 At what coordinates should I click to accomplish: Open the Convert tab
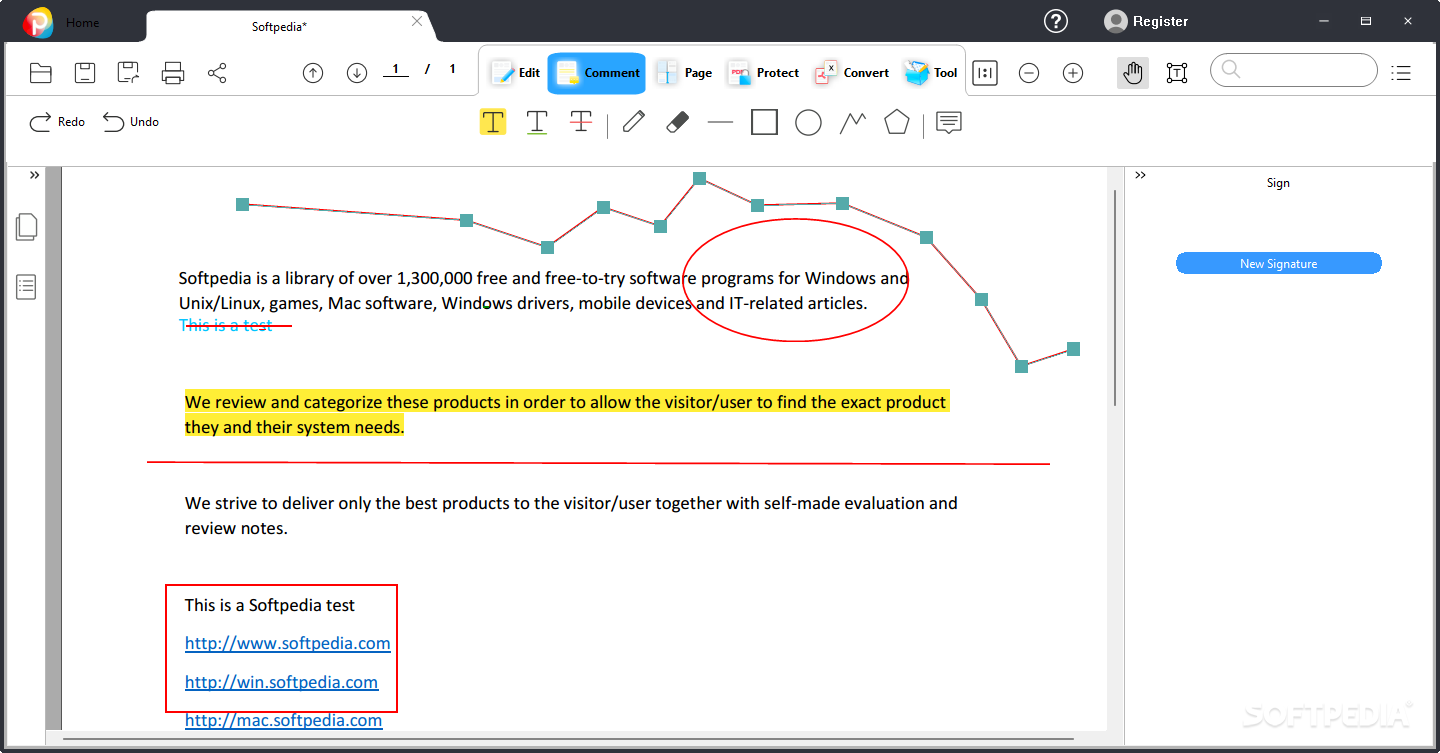coord(852,73)
